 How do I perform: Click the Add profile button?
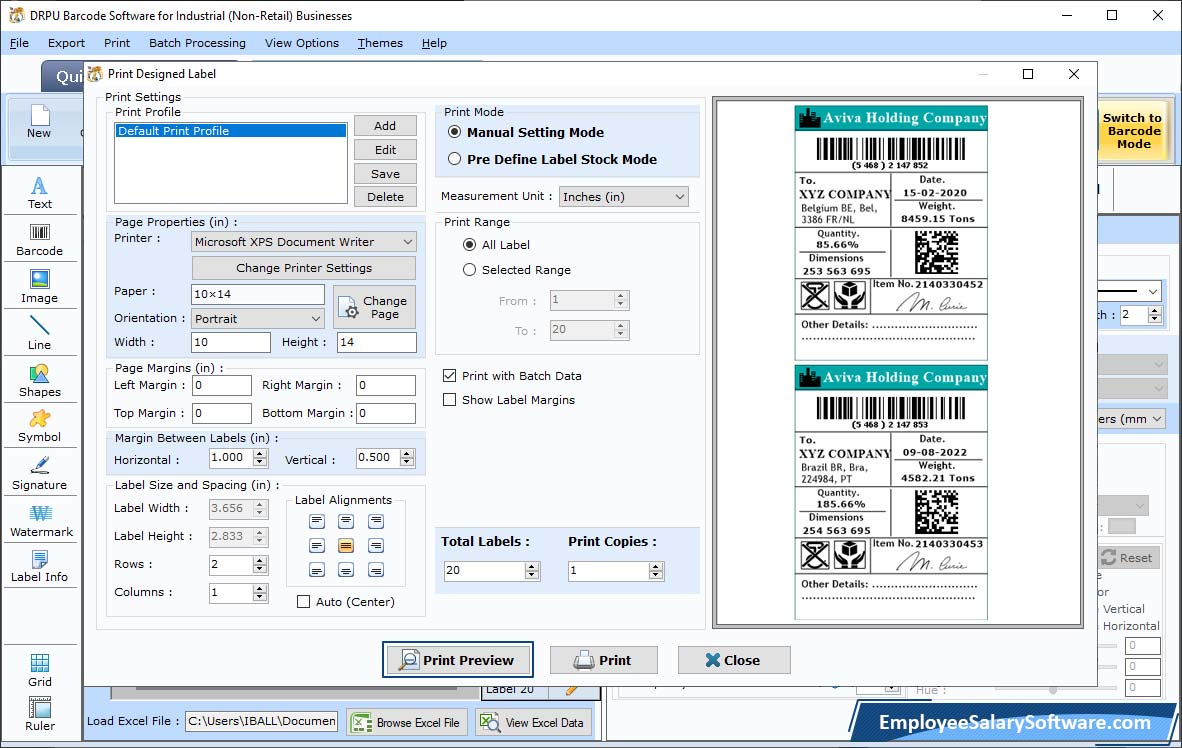385,126
